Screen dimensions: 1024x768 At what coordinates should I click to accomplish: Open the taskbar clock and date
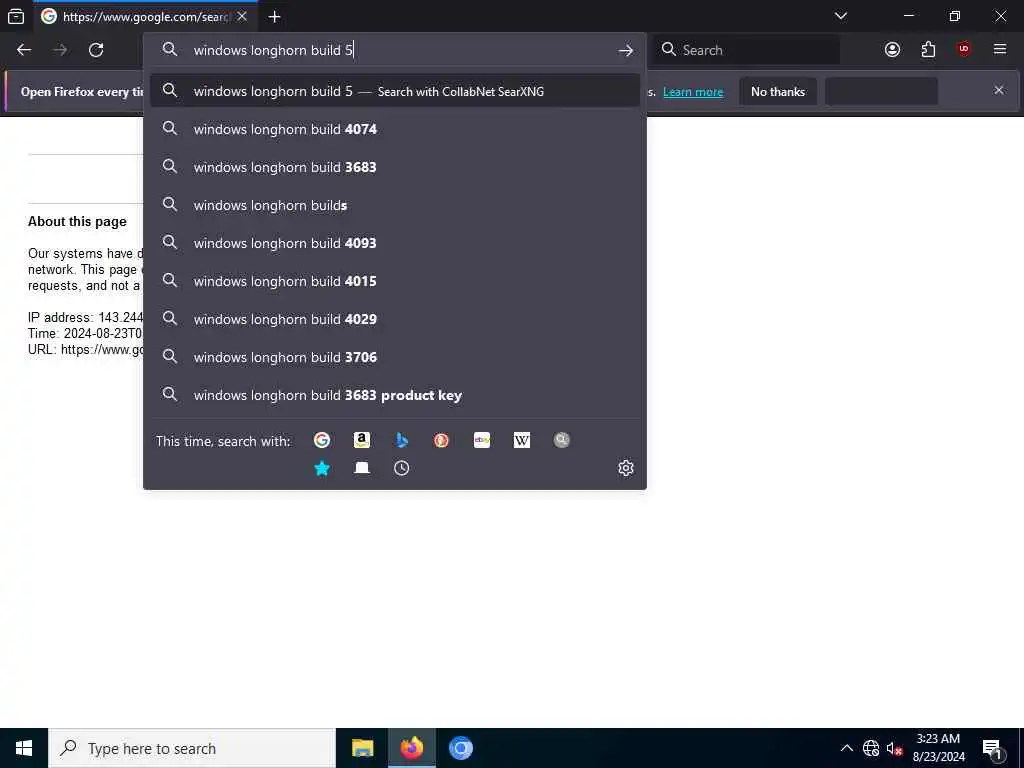coord(938,748)
